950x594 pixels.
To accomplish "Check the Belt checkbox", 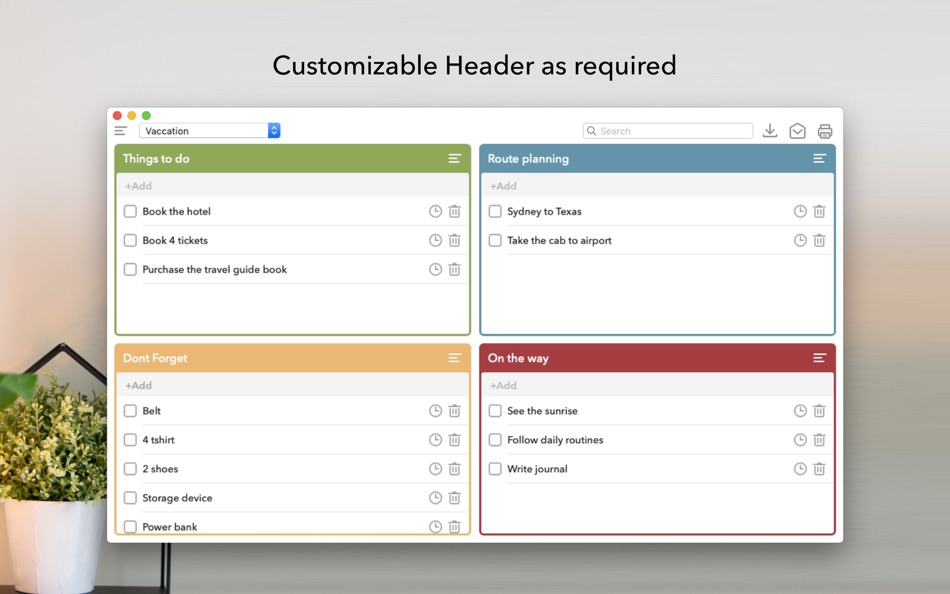I will point(130,411).
